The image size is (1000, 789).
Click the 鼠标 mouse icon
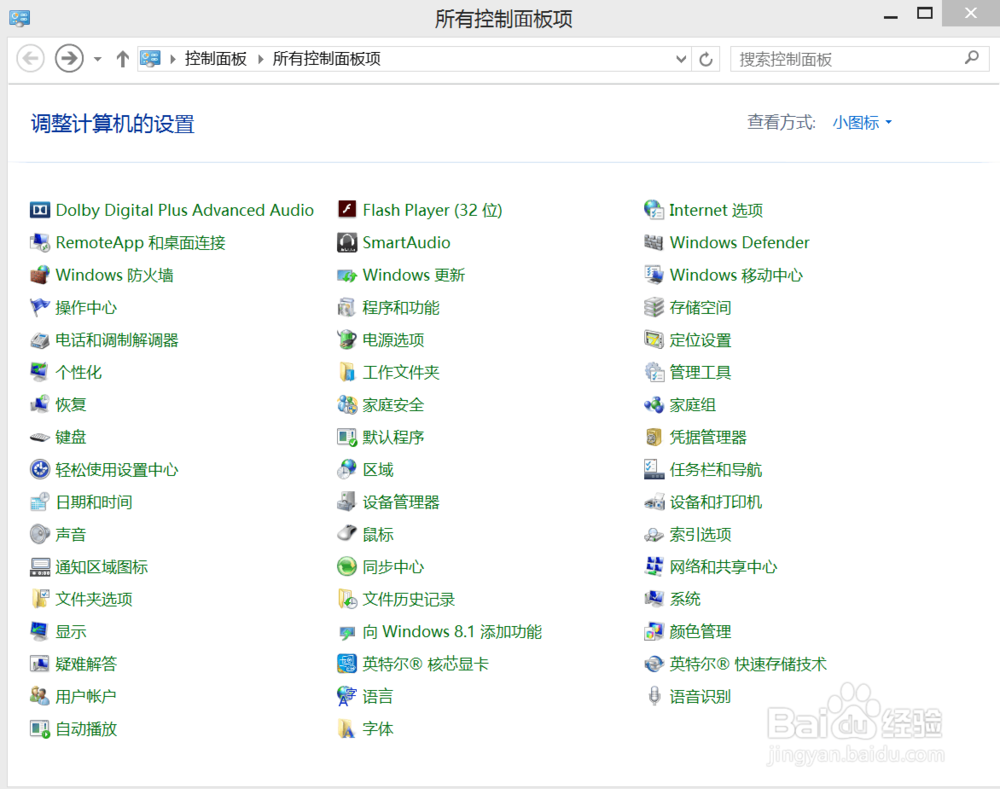click(x=347, y=534)
